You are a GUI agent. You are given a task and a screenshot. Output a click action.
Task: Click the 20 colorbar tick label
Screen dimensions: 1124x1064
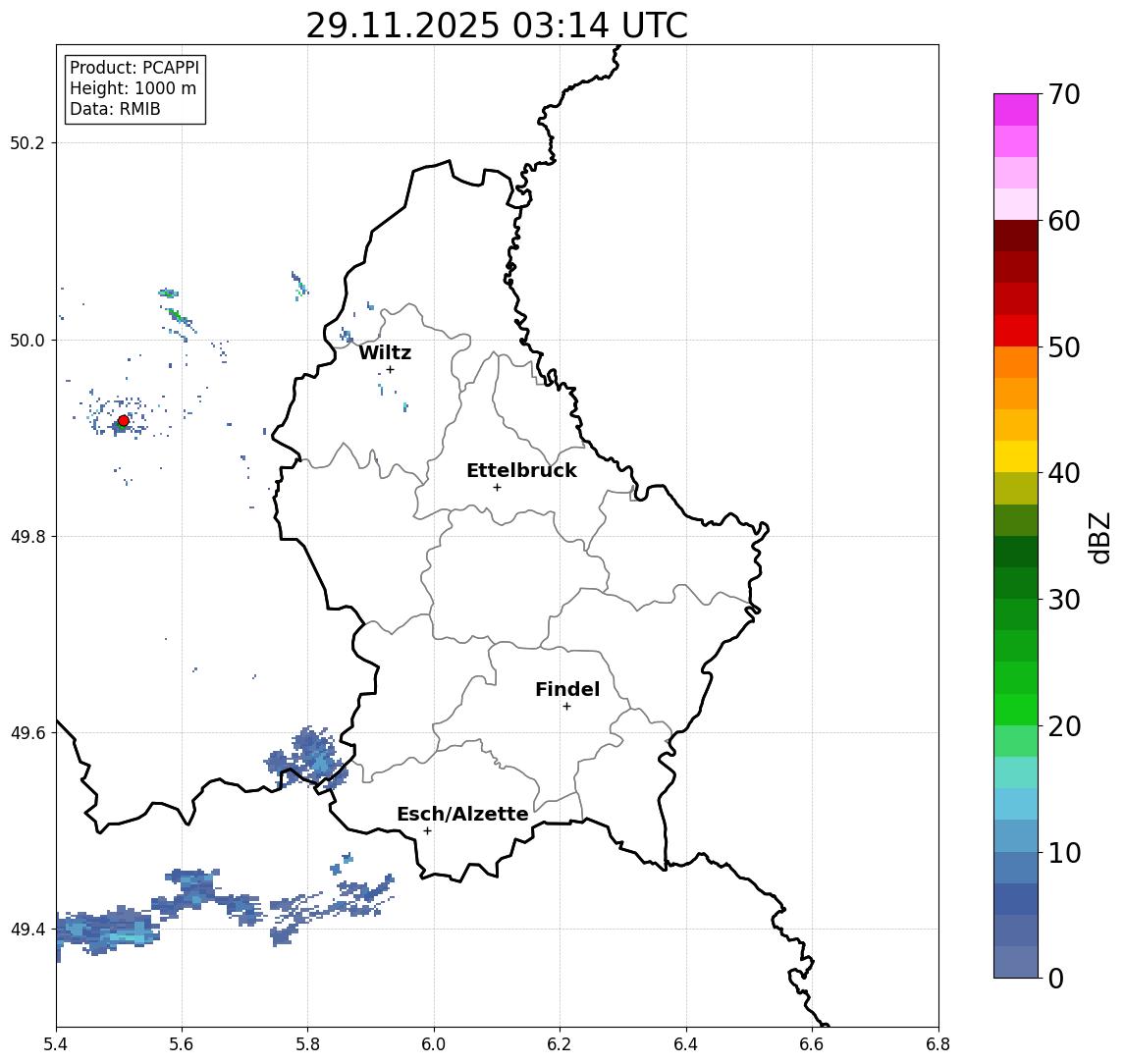pyautogui.click(x=1064, y=726)
